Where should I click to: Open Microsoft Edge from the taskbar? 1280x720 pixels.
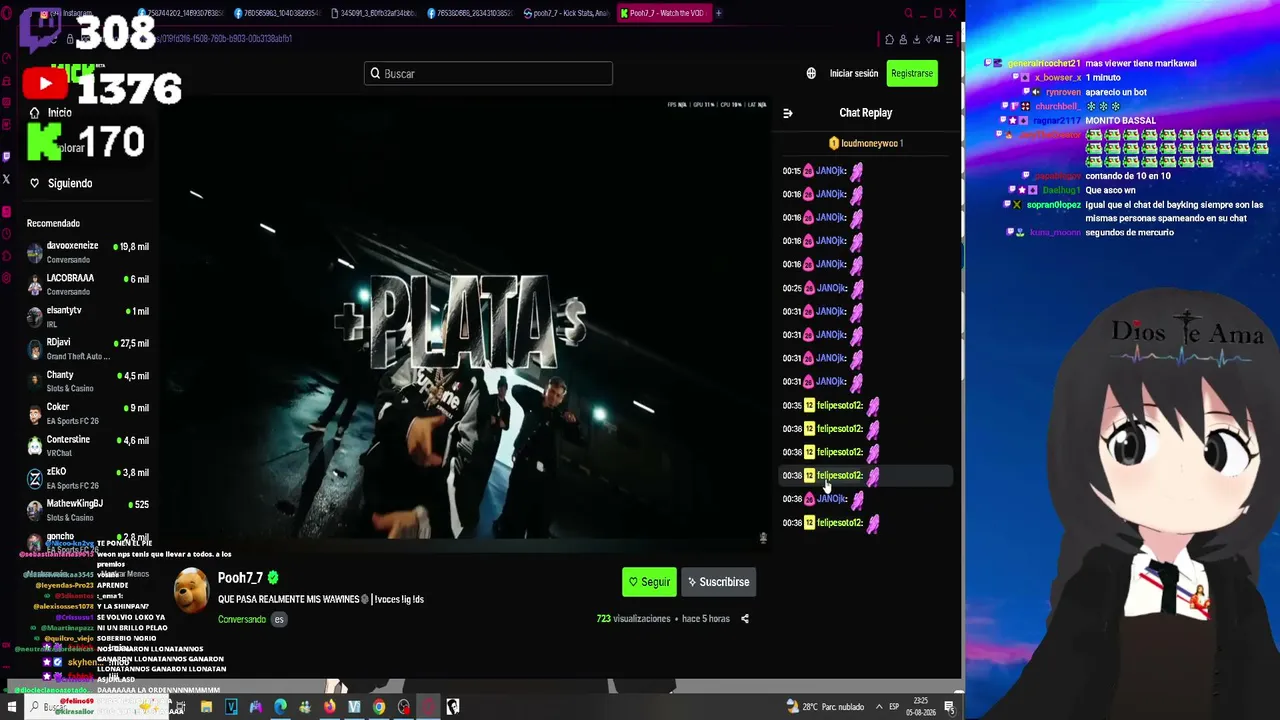pos(280,707)
